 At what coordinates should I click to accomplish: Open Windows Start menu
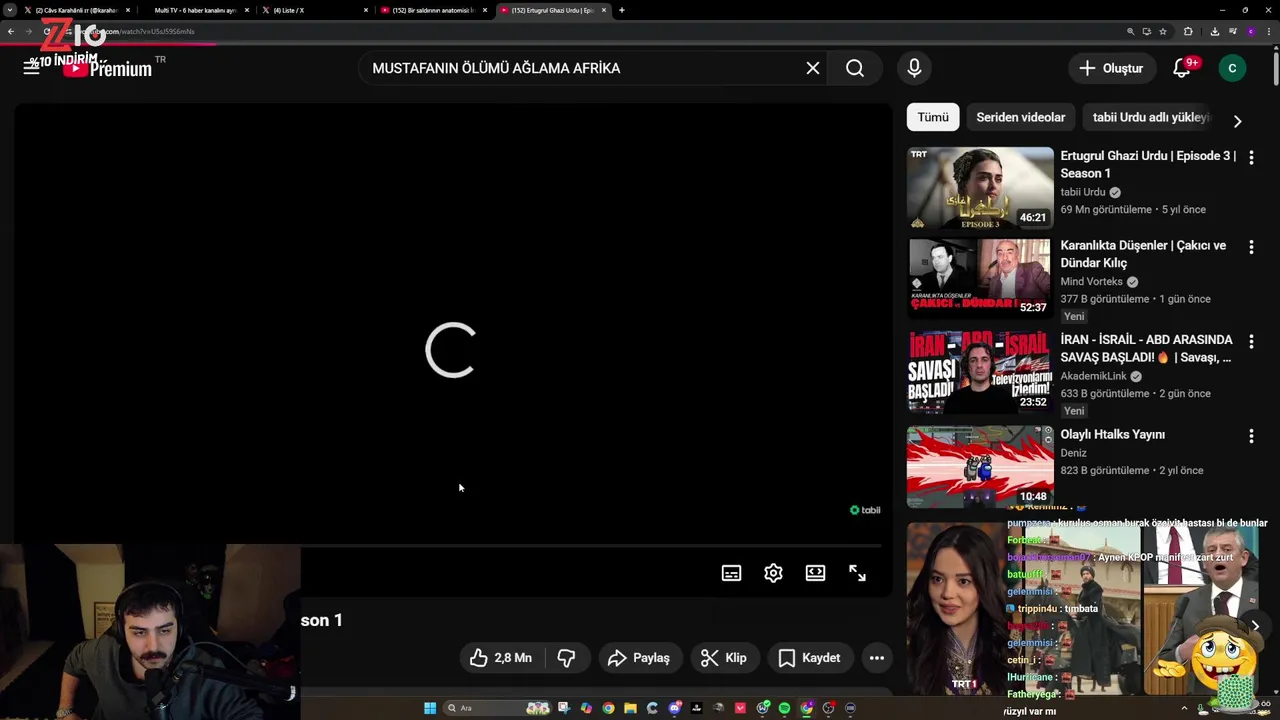(x=430, y=708)
